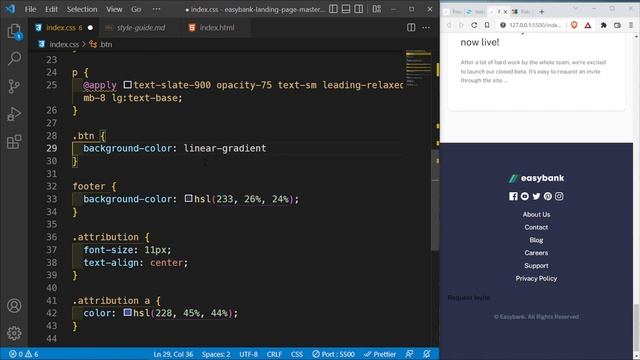Image resolution: width=640 pixels, height=360 pixels.
Task: Open Pinterest icon in page footer
Action: pos(547,196)
